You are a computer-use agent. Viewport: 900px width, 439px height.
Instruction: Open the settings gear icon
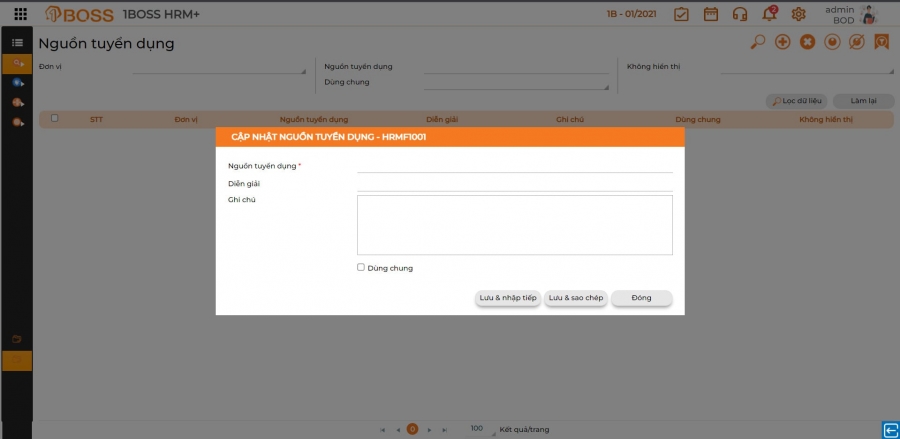(x=798, y=14)
